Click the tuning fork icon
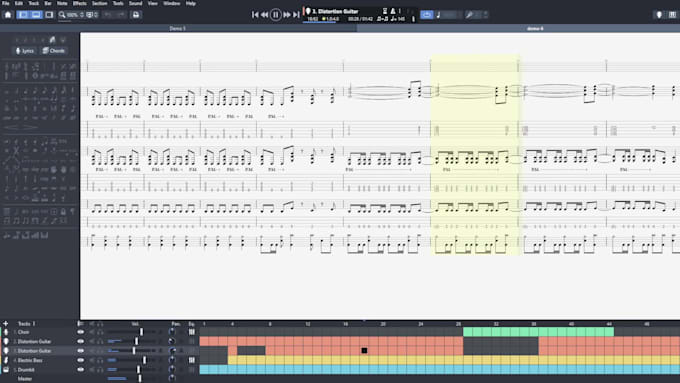The height and width of the screenshot is (383, 680). pos(469,15)
